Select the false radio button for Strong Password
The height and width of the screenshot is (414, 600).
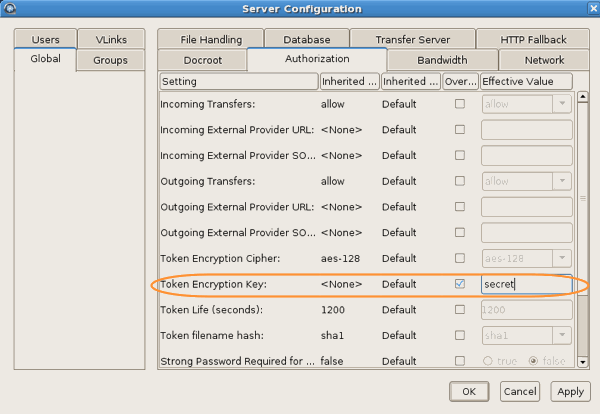(533, 361)
